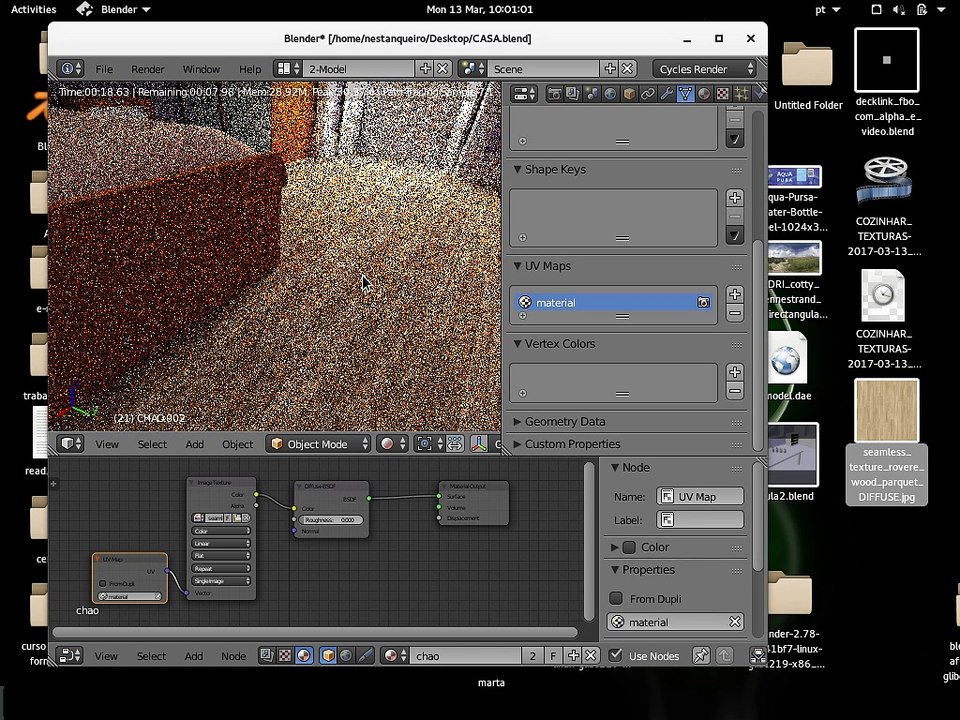Open the viewport shading dropdown
The height and width of the screenshot is (720, 960).
(x=392, y=444)
